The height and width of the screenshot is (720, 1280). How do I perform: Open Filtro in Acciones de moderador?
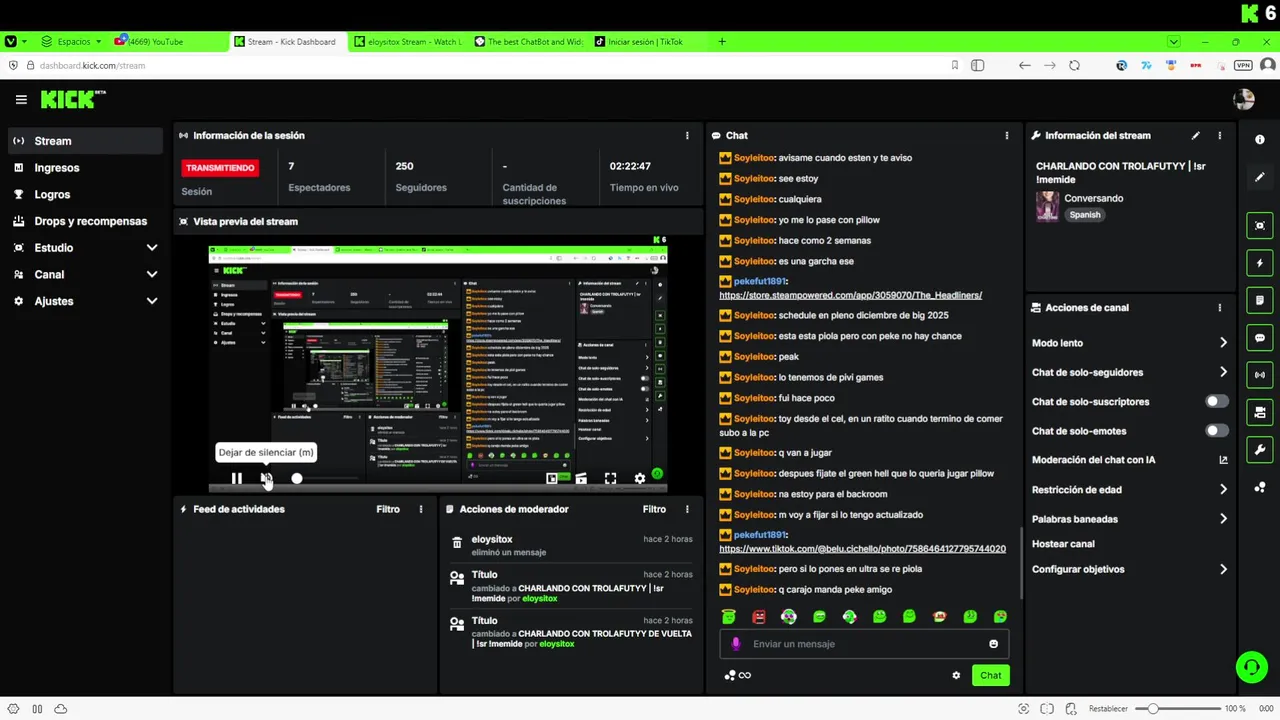click(654, 509)
